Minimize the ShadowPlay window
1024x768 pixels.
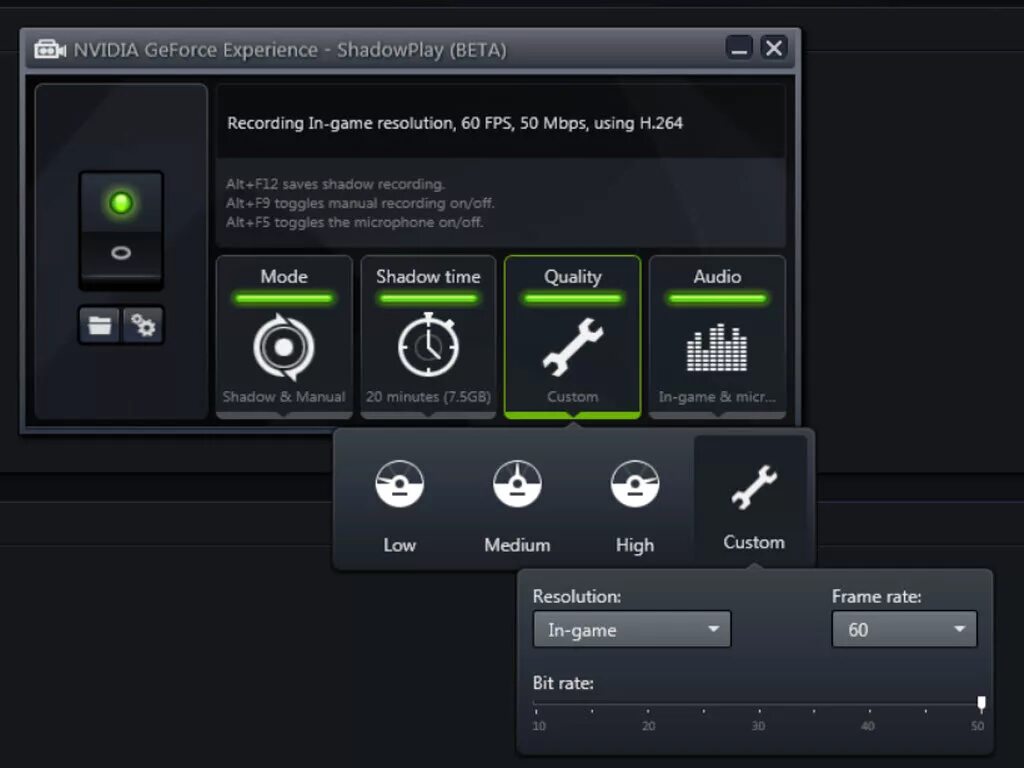(x=739, y=48)
